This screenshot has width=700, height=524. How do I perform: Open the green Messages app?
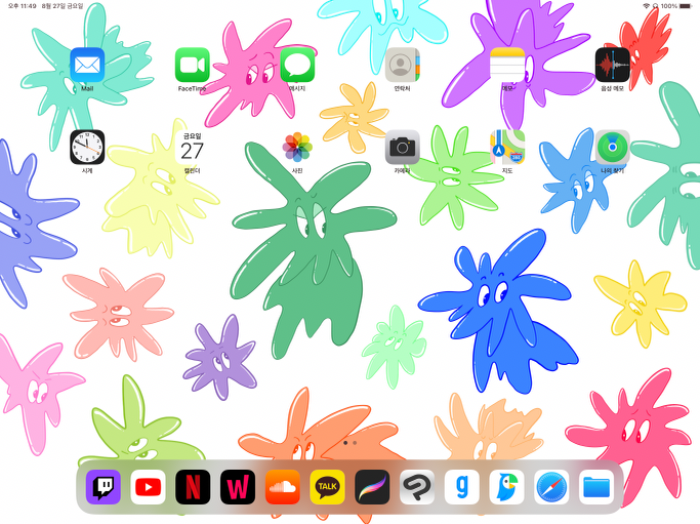[x=297, y=65]
